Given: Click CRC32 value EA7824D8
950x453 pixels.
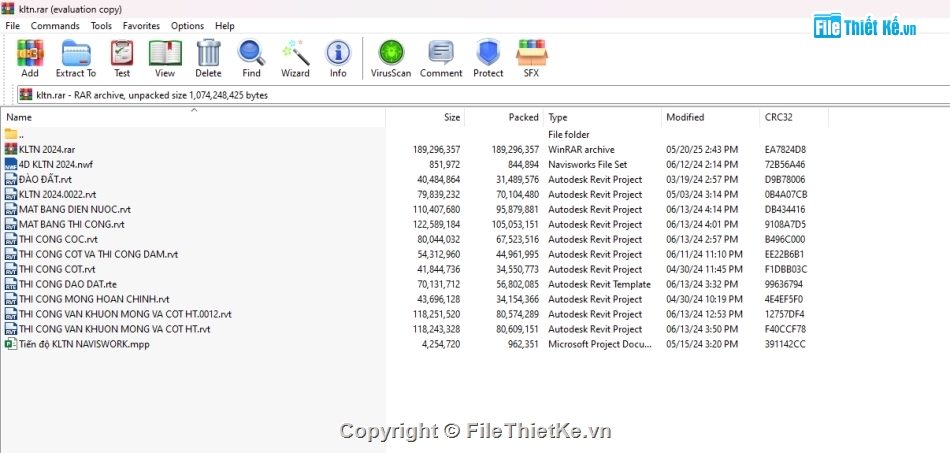Looking at the screenshot, I should coord(785,149).
